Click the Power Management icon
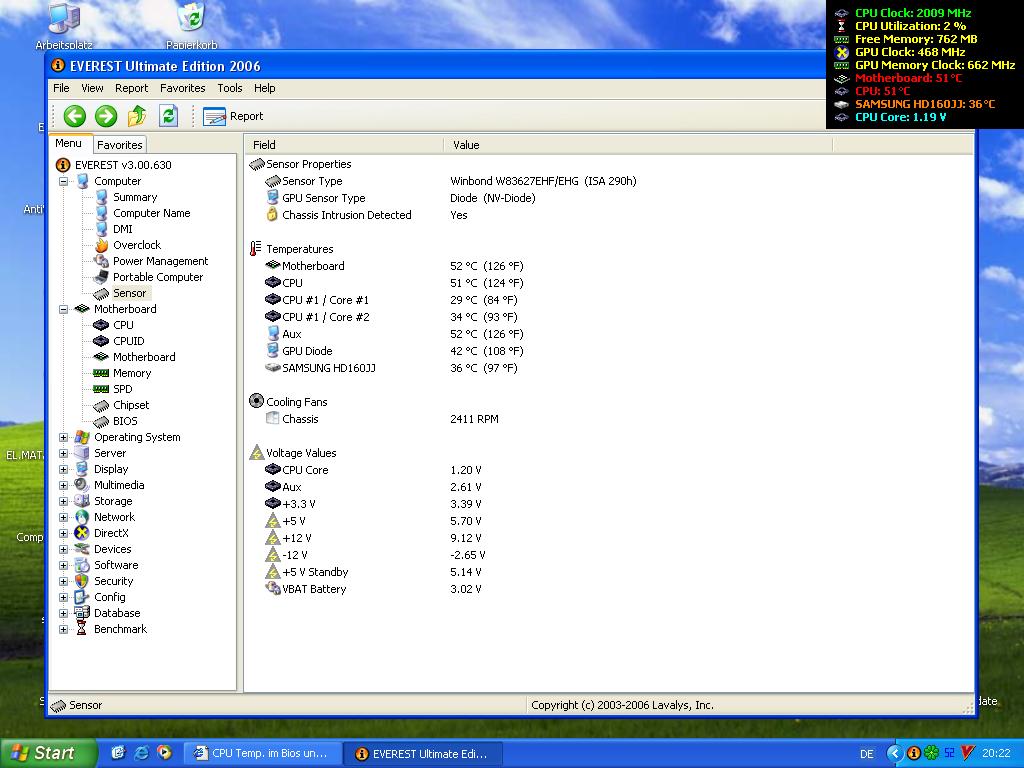This screenshot has width=1024, height=768. click(x=101, y=261)
